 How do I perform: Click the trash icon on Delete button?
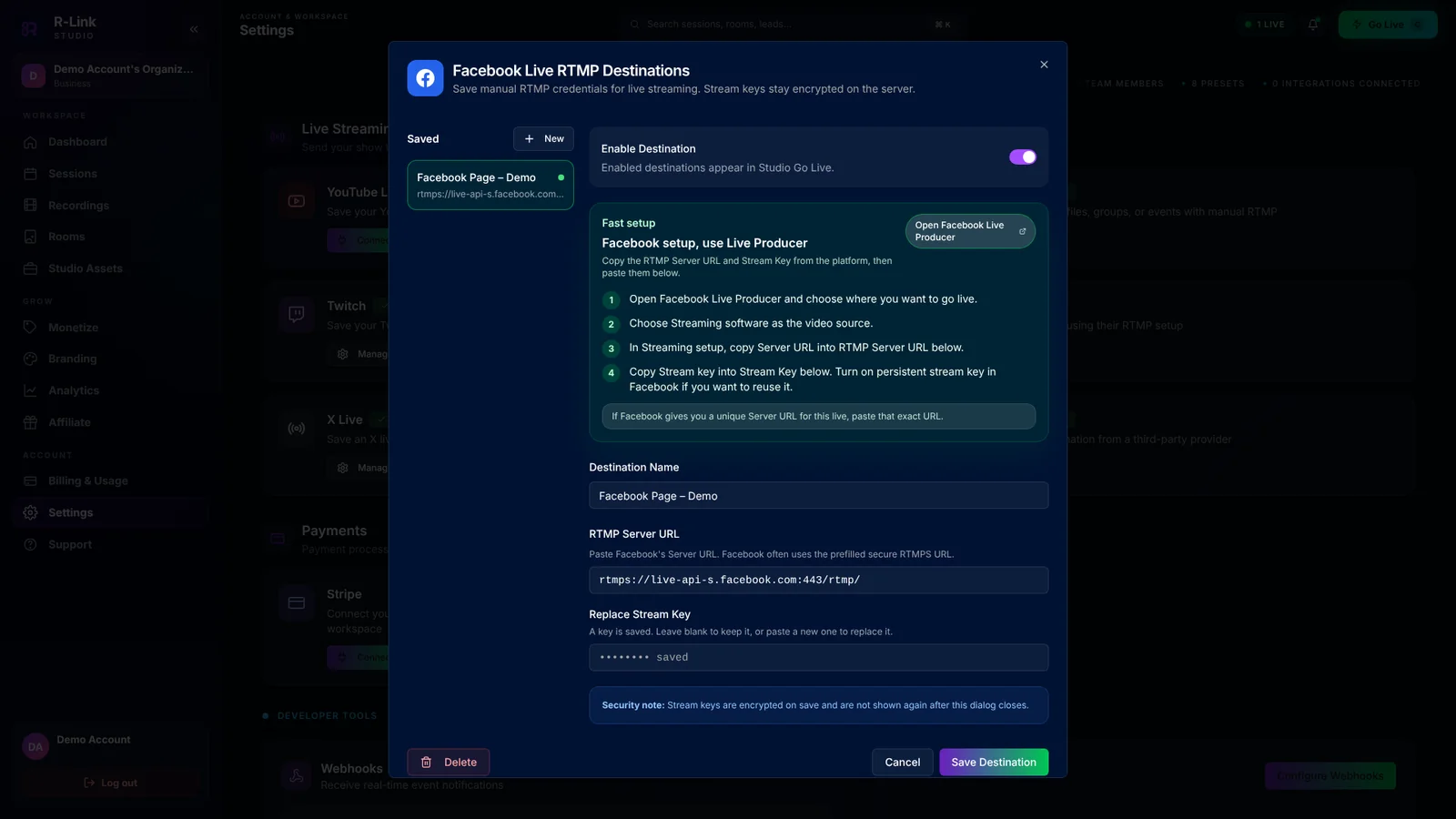(426, 762)
